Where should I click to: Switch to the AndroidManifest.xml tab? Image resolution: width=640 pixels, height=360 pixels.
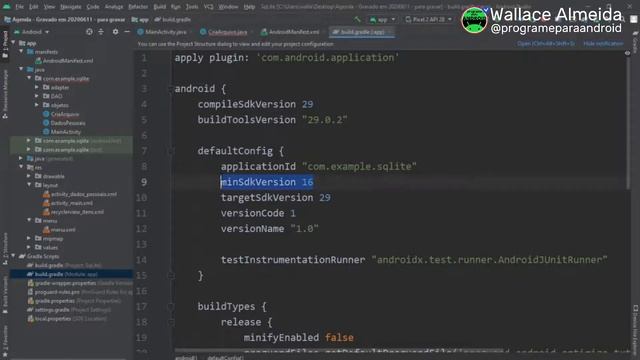point(290,32)
